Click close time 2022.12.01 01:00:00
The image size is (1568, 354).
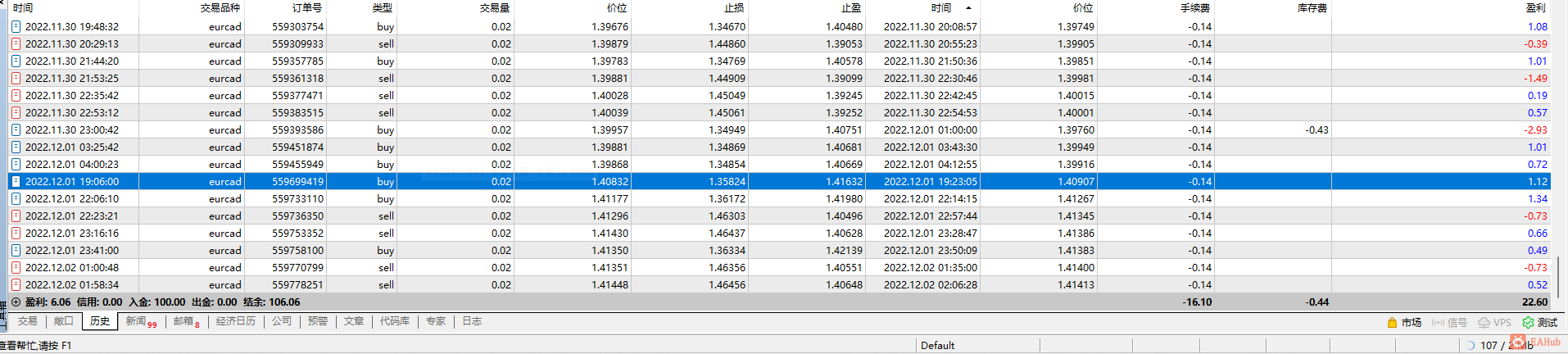930,129
